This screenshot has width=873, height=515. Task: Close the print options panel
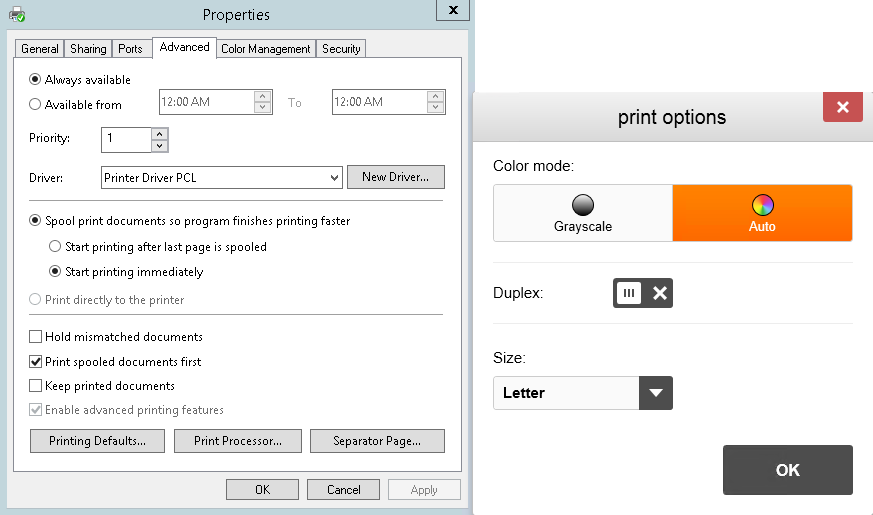tap(842, 107)
